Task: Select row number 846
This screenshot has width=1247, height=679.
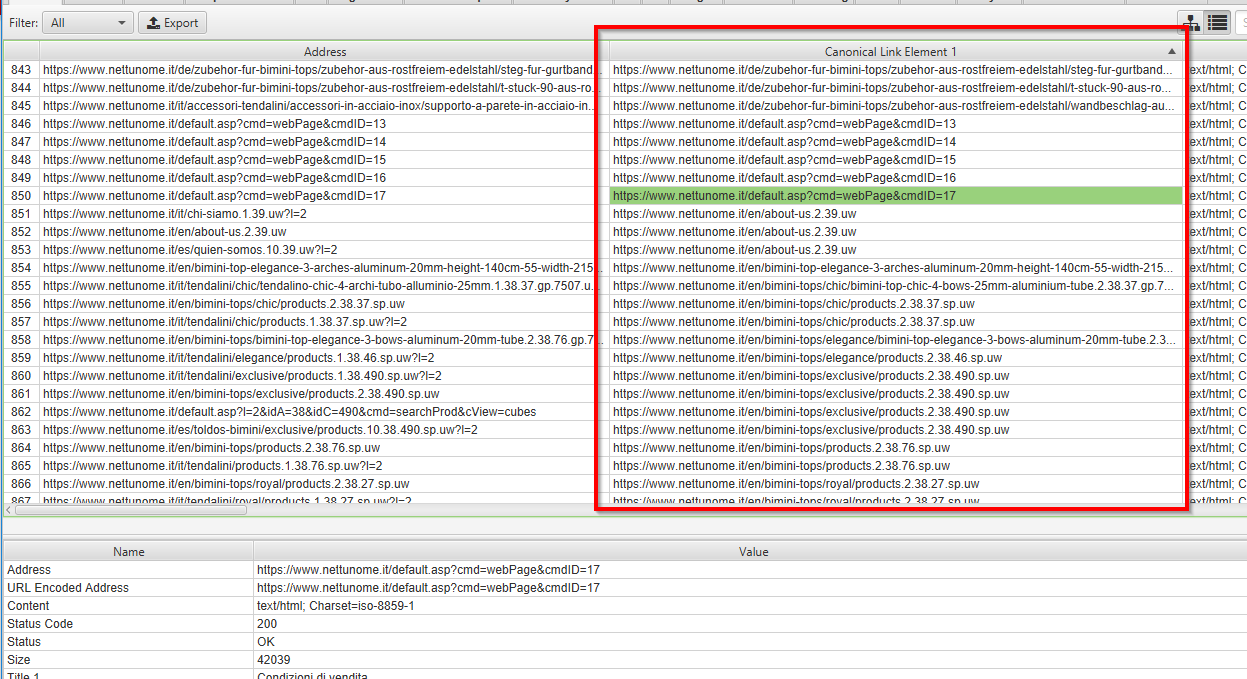Action: tap(21, 124)
